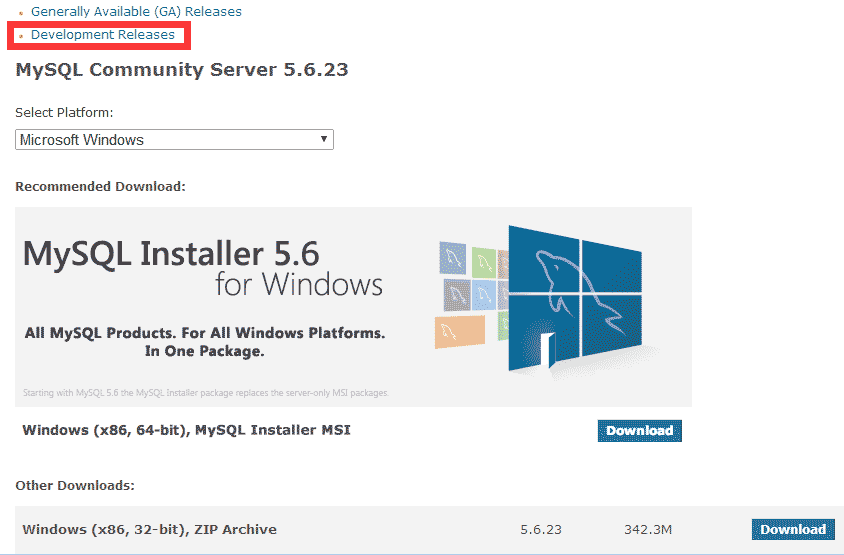
Task: Click the MySQL Community Server 5.6.23 heading
Action: click(182, 70)
